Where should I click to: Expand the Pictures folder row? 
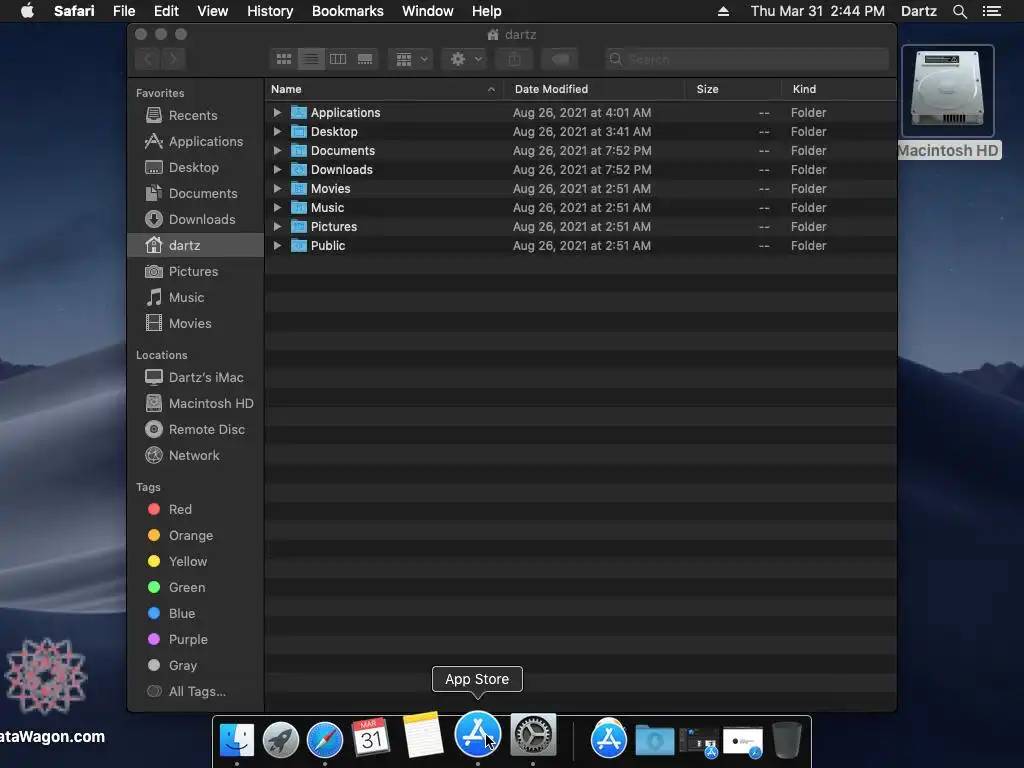click(277, 227)
